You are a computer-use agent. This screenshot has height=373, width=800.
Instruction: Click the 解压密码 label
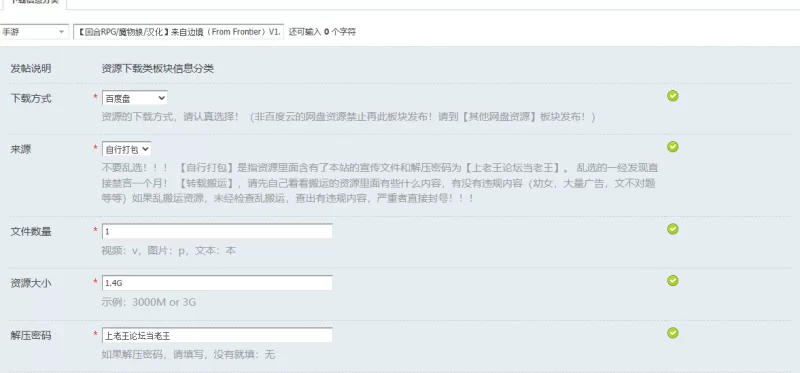(31, 336)
